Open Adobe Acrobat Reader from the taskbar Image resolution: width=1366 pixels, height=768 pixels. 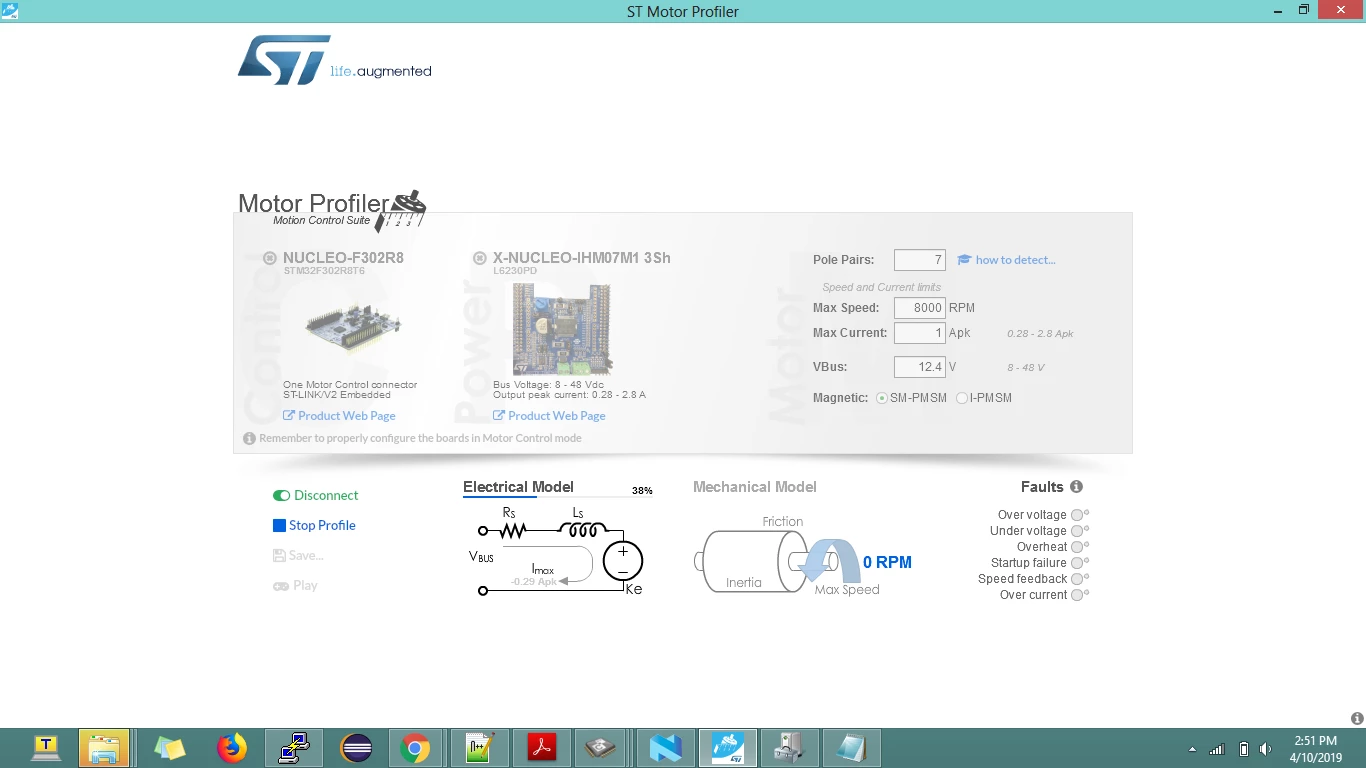click(x=542, y=748)
